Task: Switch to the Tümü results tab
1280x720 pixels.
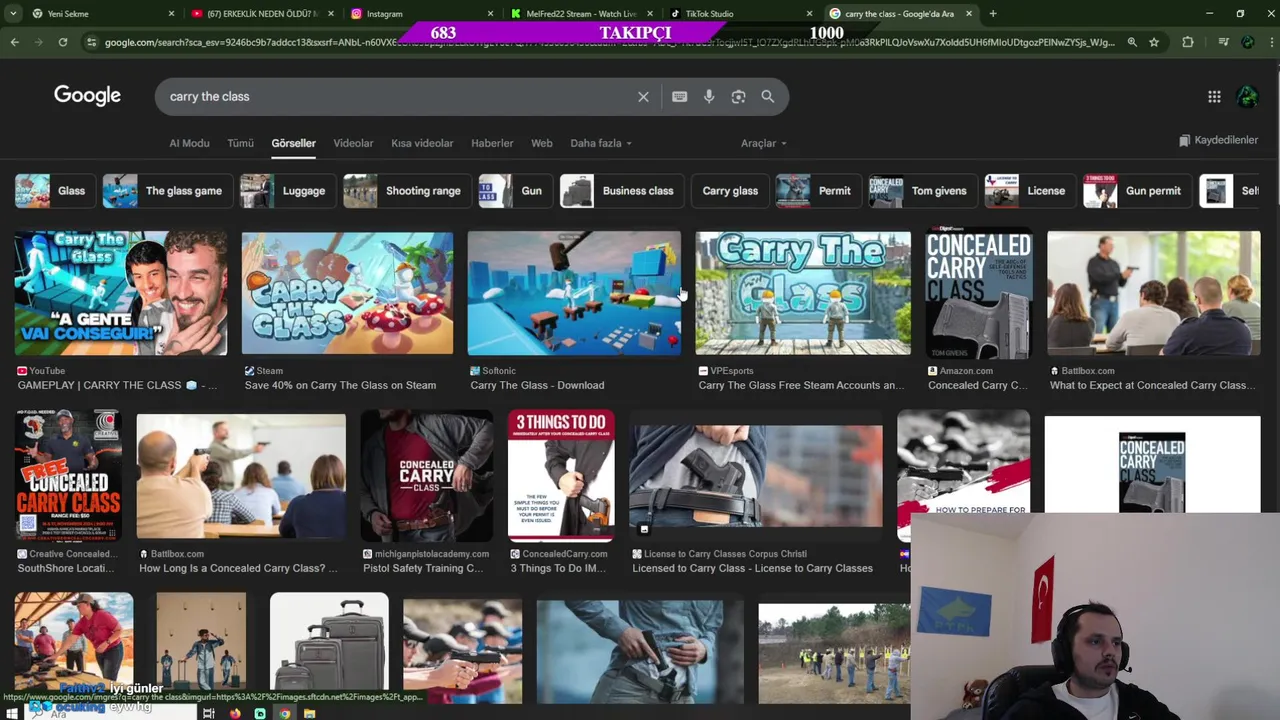Action: tap(240, 143)
